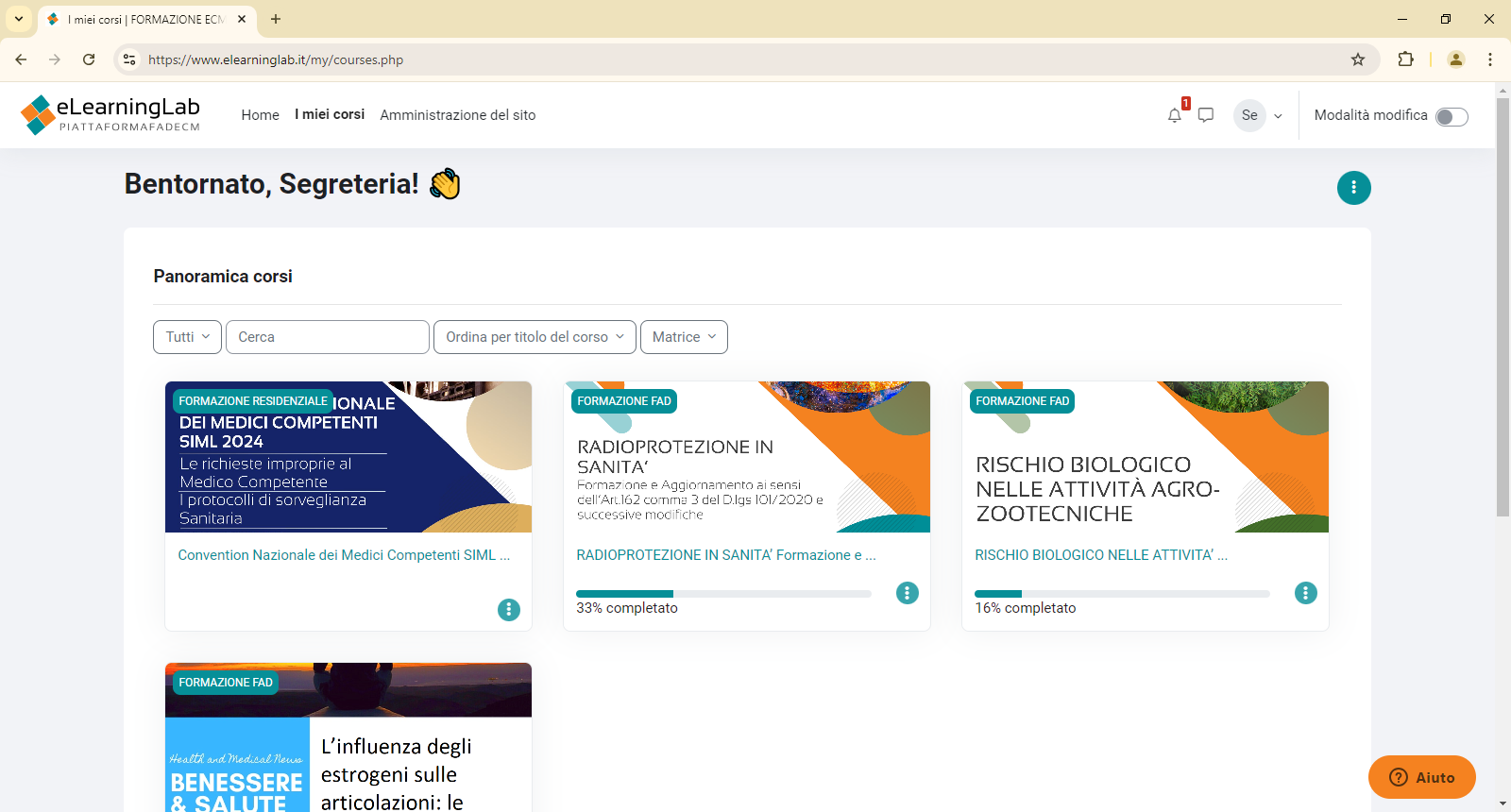Open the Matrice view dropdown
The width and height of the screenshot is (1511, 812).
pyautogui.click(x=684, y=337)
